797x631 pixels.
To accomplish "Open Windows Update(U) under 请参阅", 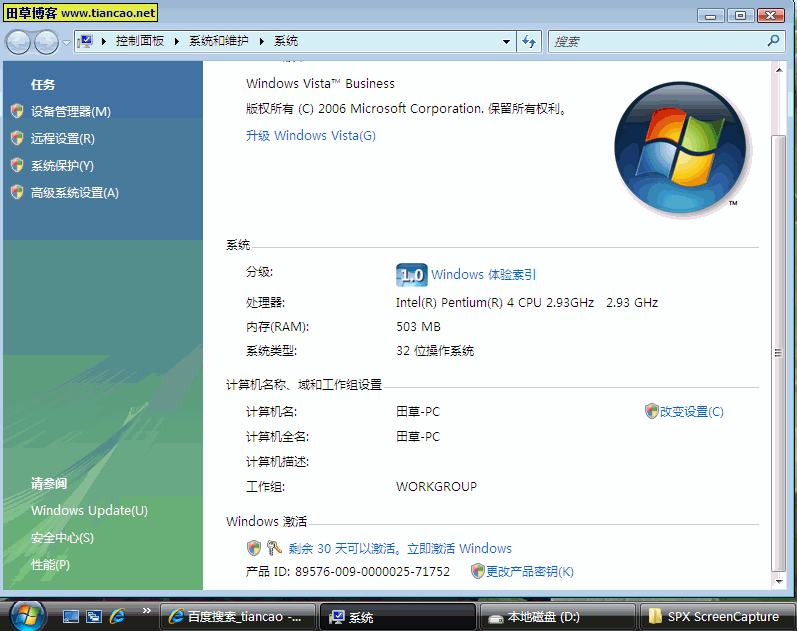I will [x=89, y=510].
